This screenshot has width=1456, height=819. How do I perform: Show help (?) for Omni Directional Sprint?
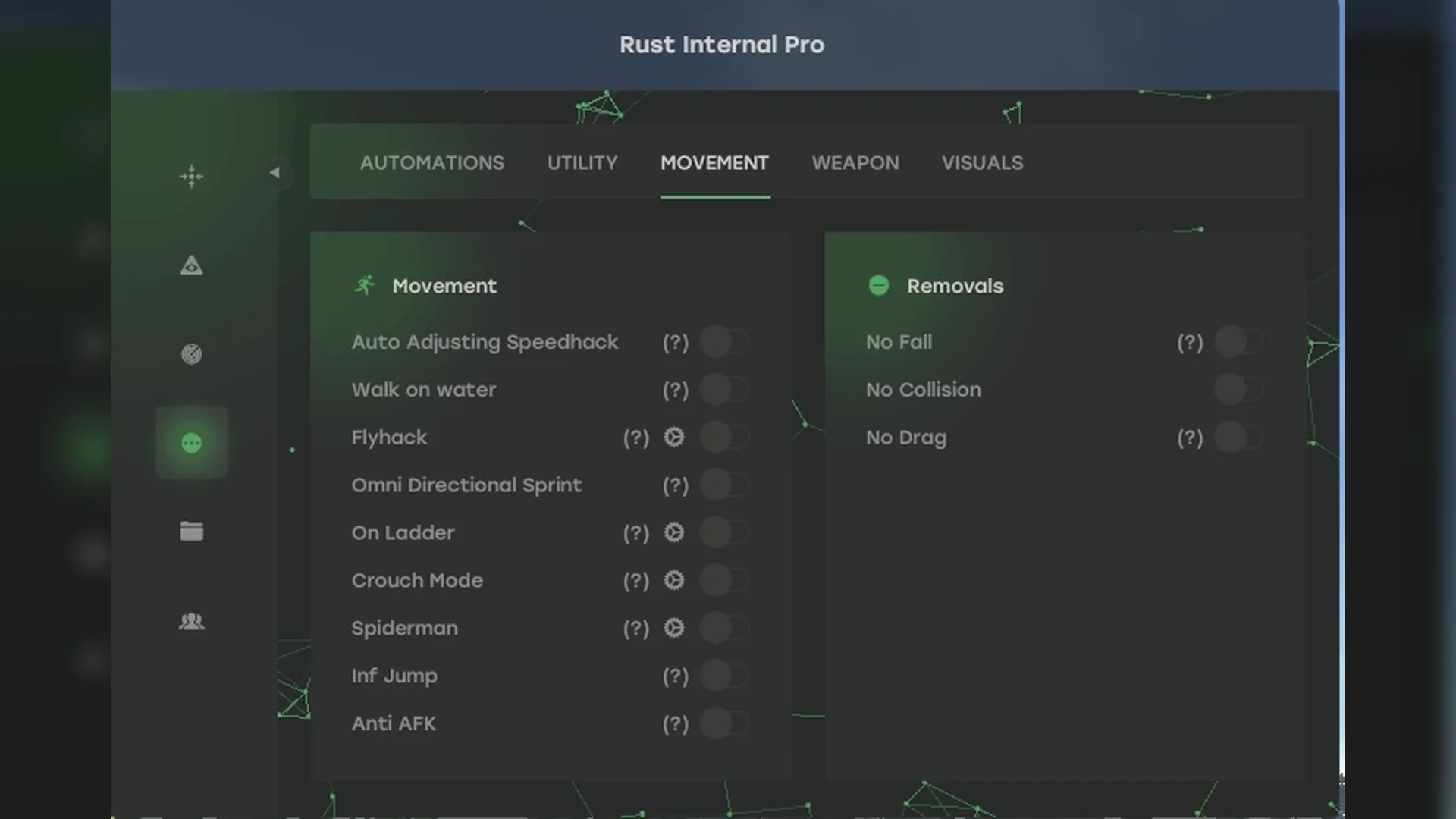pos(675,485)
